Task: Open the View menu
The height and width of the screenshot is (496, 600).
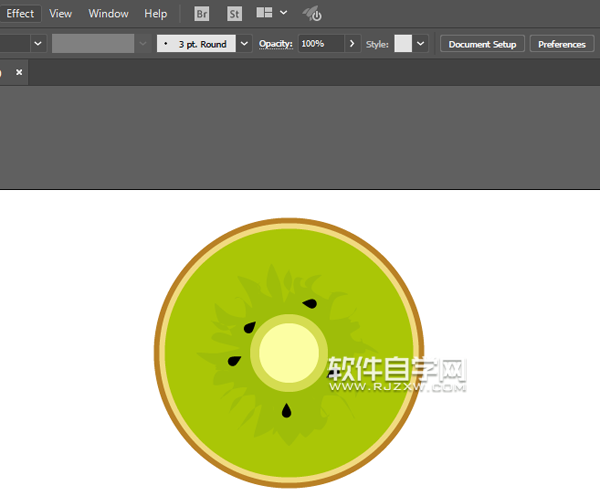Action: [x=61, y=14]
